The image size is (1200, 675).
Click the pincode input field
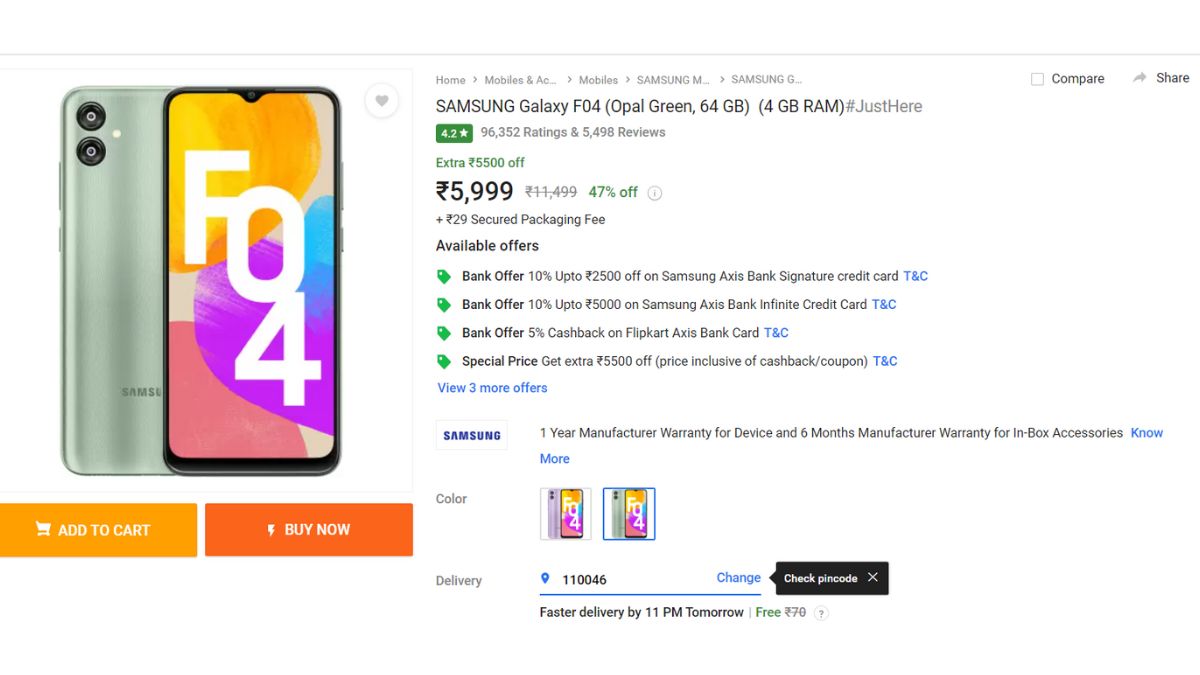tap(630, 579)
